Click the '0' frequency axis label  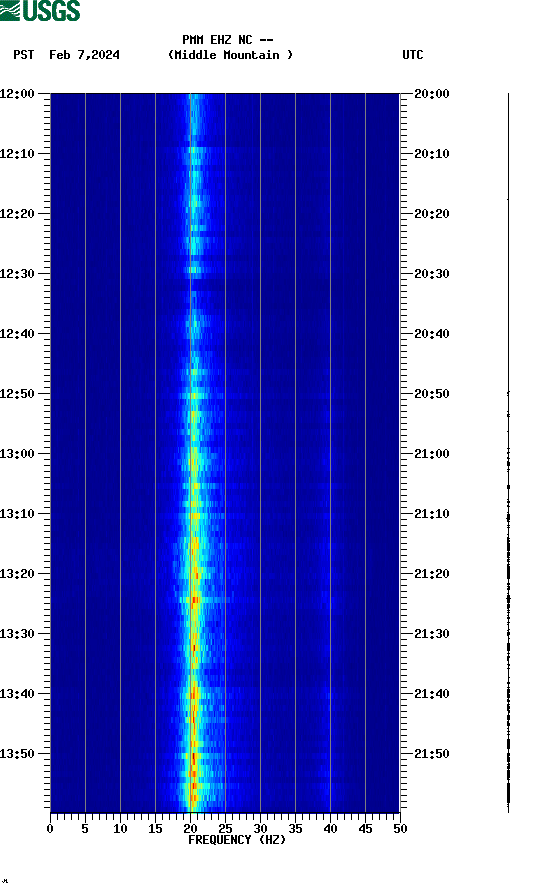point(50,829)
